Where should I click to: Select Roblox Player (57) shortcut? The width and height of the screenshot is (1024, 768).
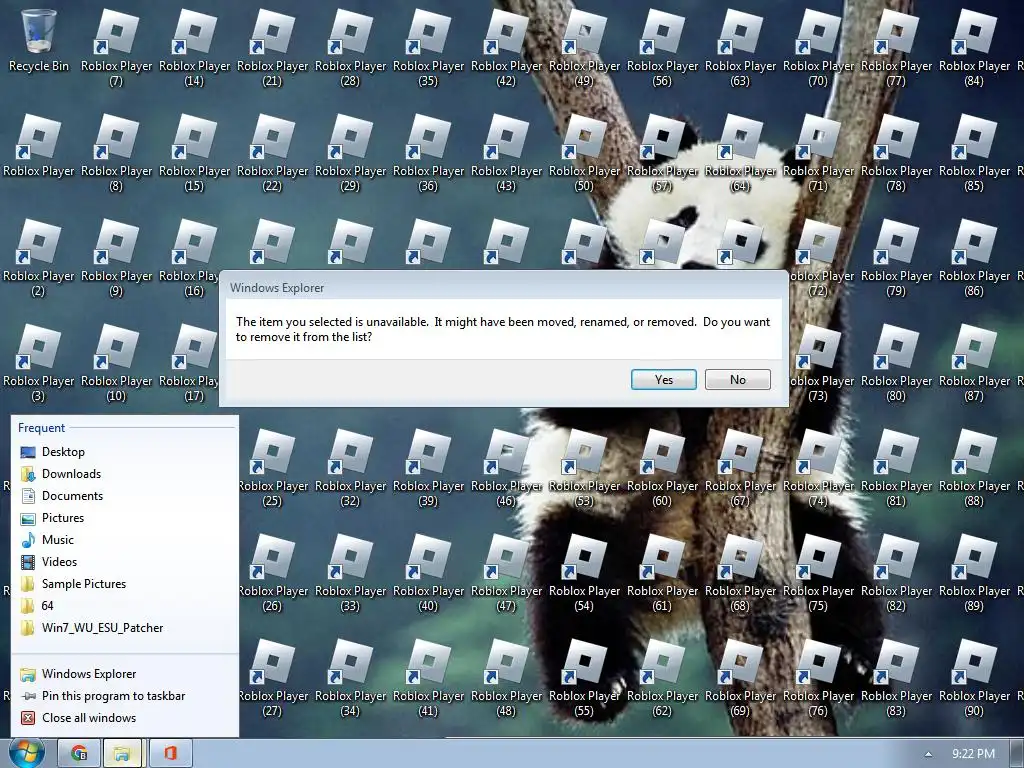click(662, 152)
